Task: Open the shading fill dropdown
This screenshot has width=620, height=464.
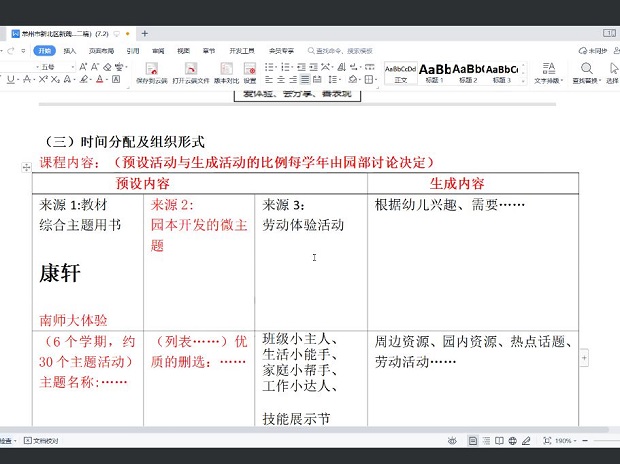Action: [x=359, y=80]
